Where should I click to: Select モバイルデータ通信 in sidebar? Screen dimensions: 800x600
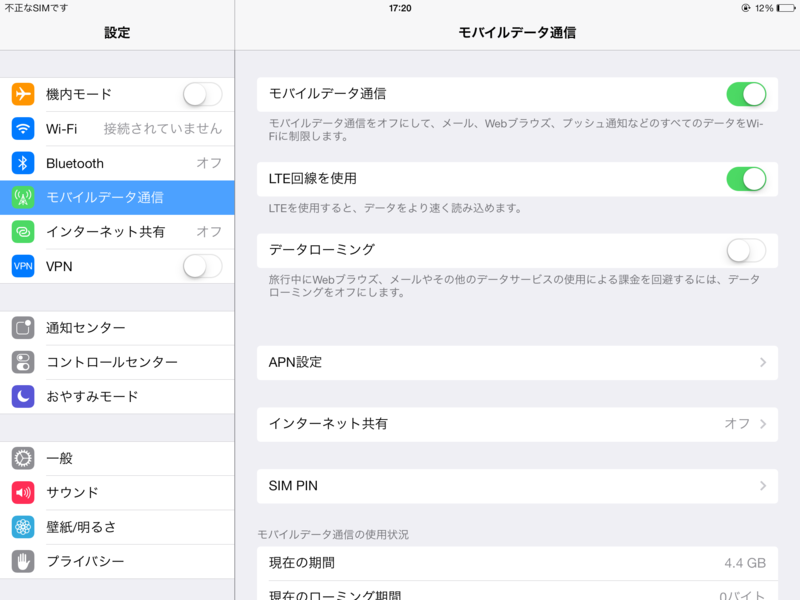point(117,197)
